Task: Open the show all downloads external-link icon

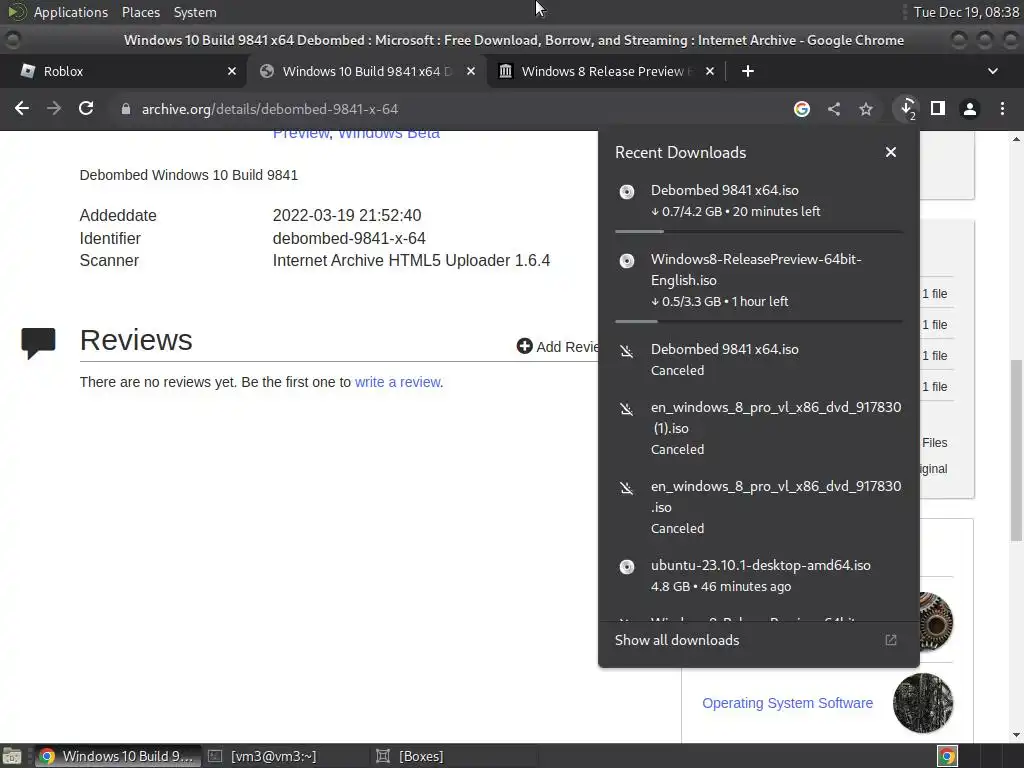Action: [891, 640]
